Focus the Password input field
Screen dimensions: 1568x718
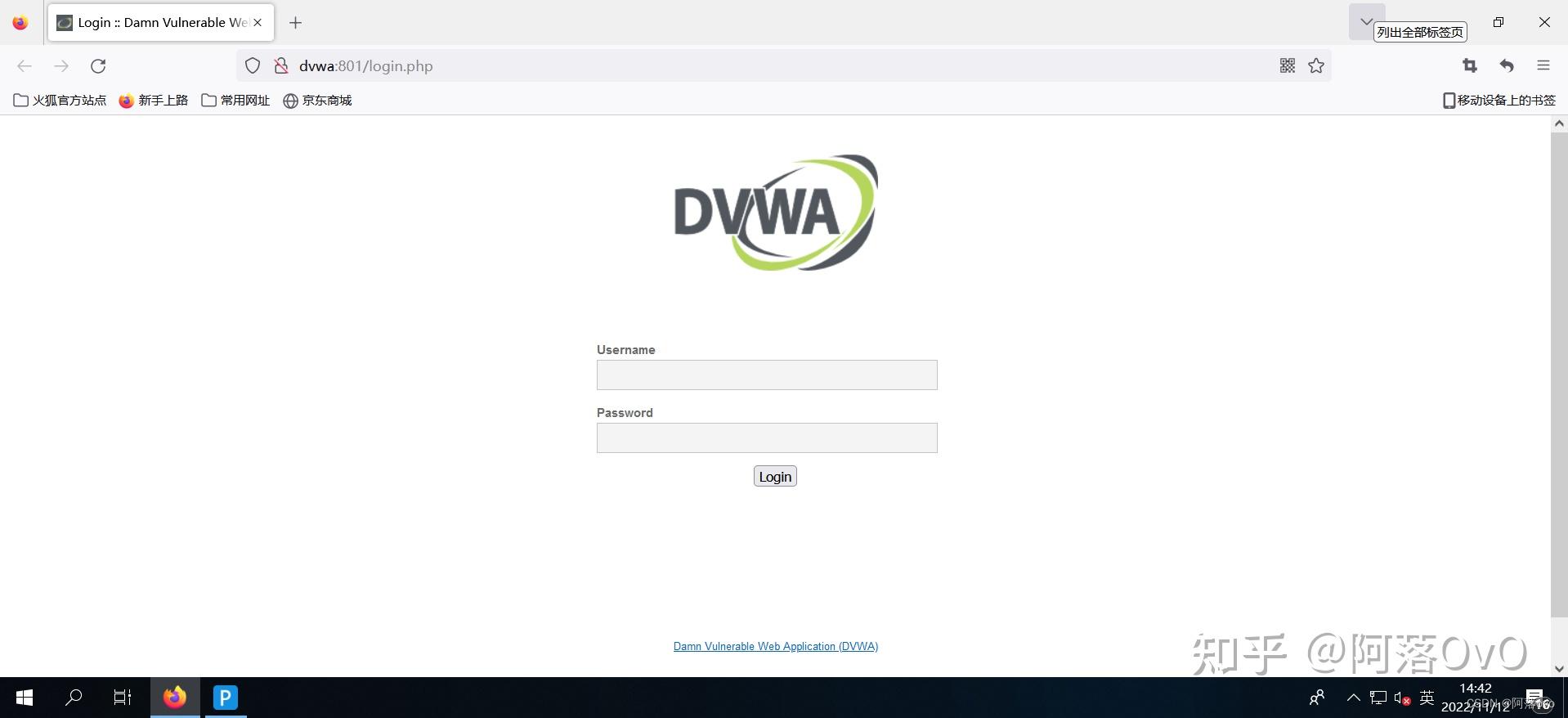[x=767, y=438]
